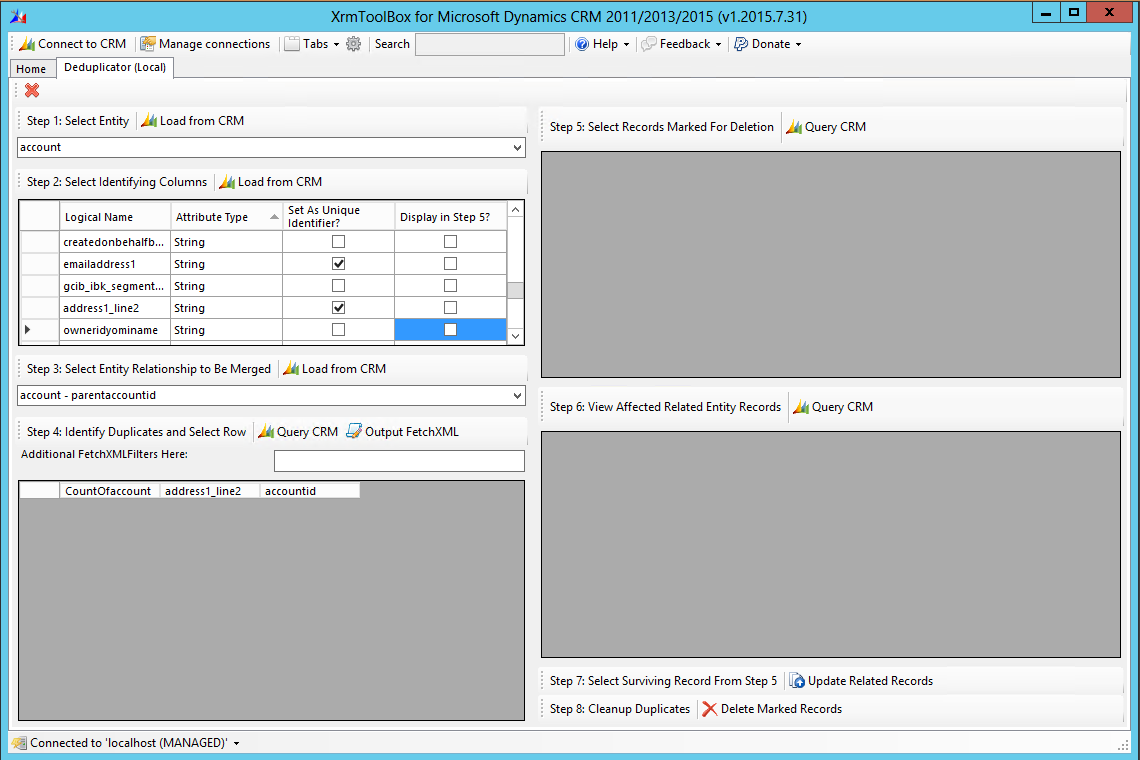
Task: Run Query CRM in Step 5
Action: (826, 127)
